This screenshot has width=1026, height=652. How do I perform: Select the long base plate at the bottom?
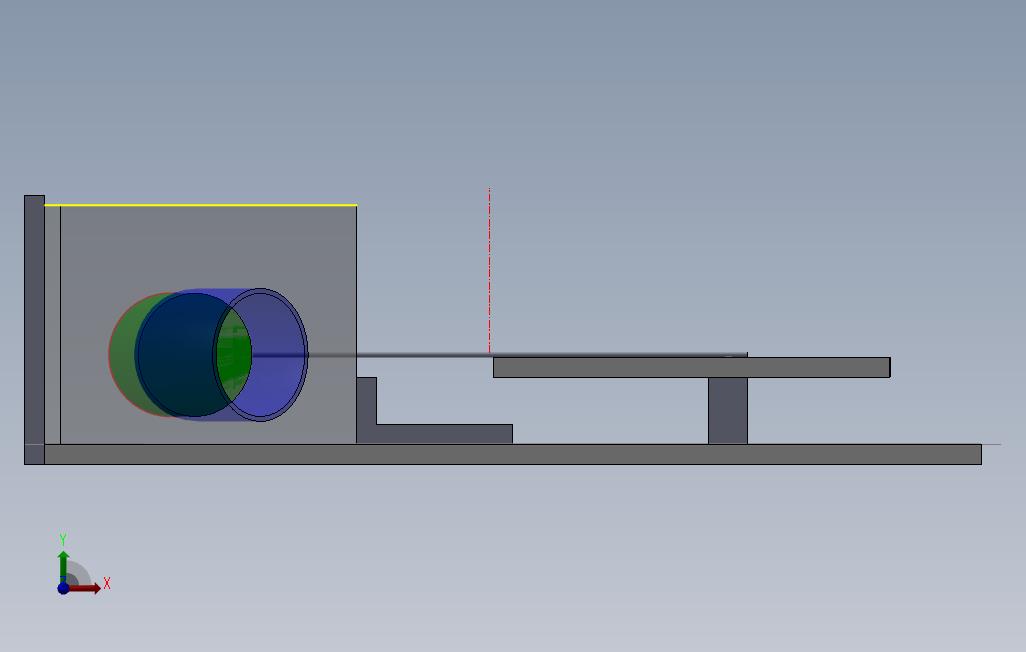513,454
